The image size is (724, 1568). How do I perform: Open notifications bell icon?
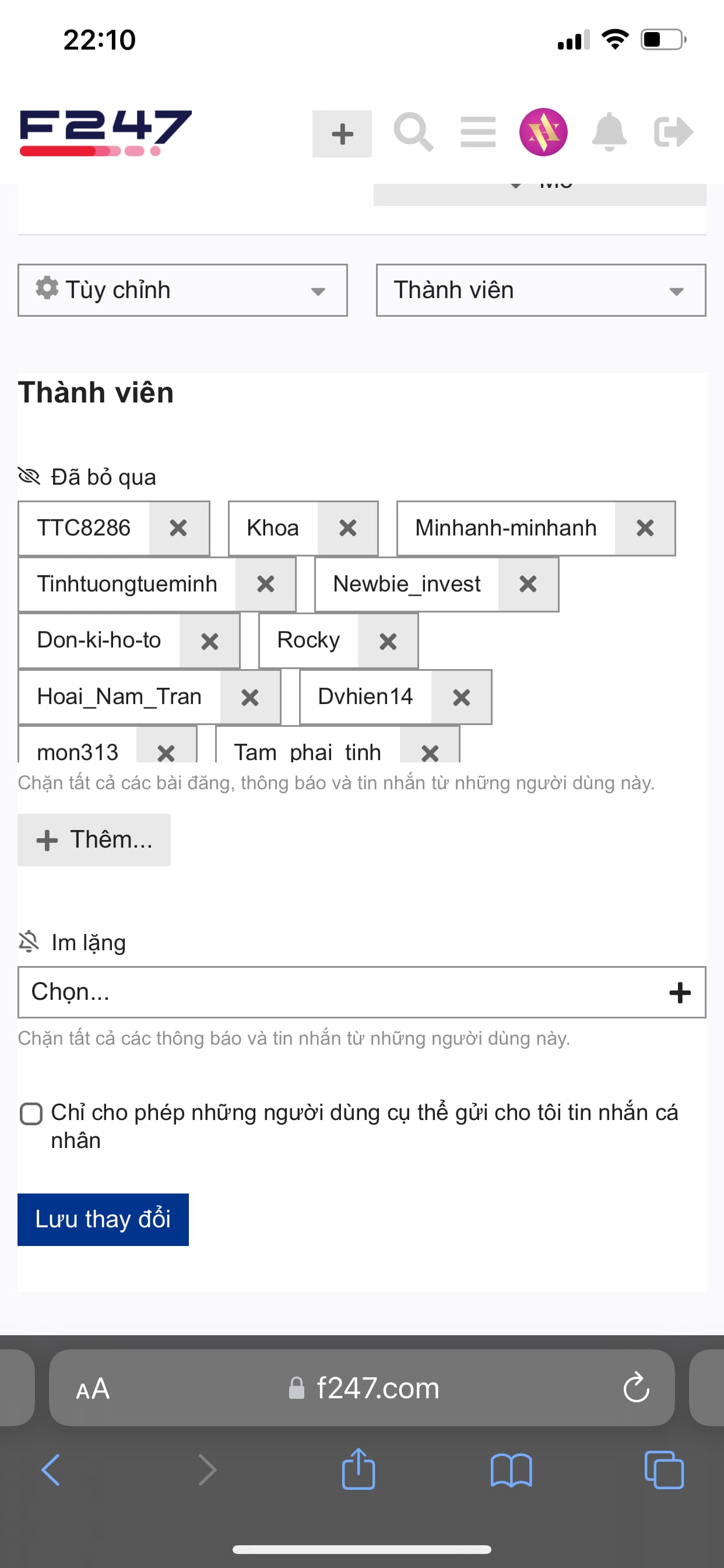(609, 132)
